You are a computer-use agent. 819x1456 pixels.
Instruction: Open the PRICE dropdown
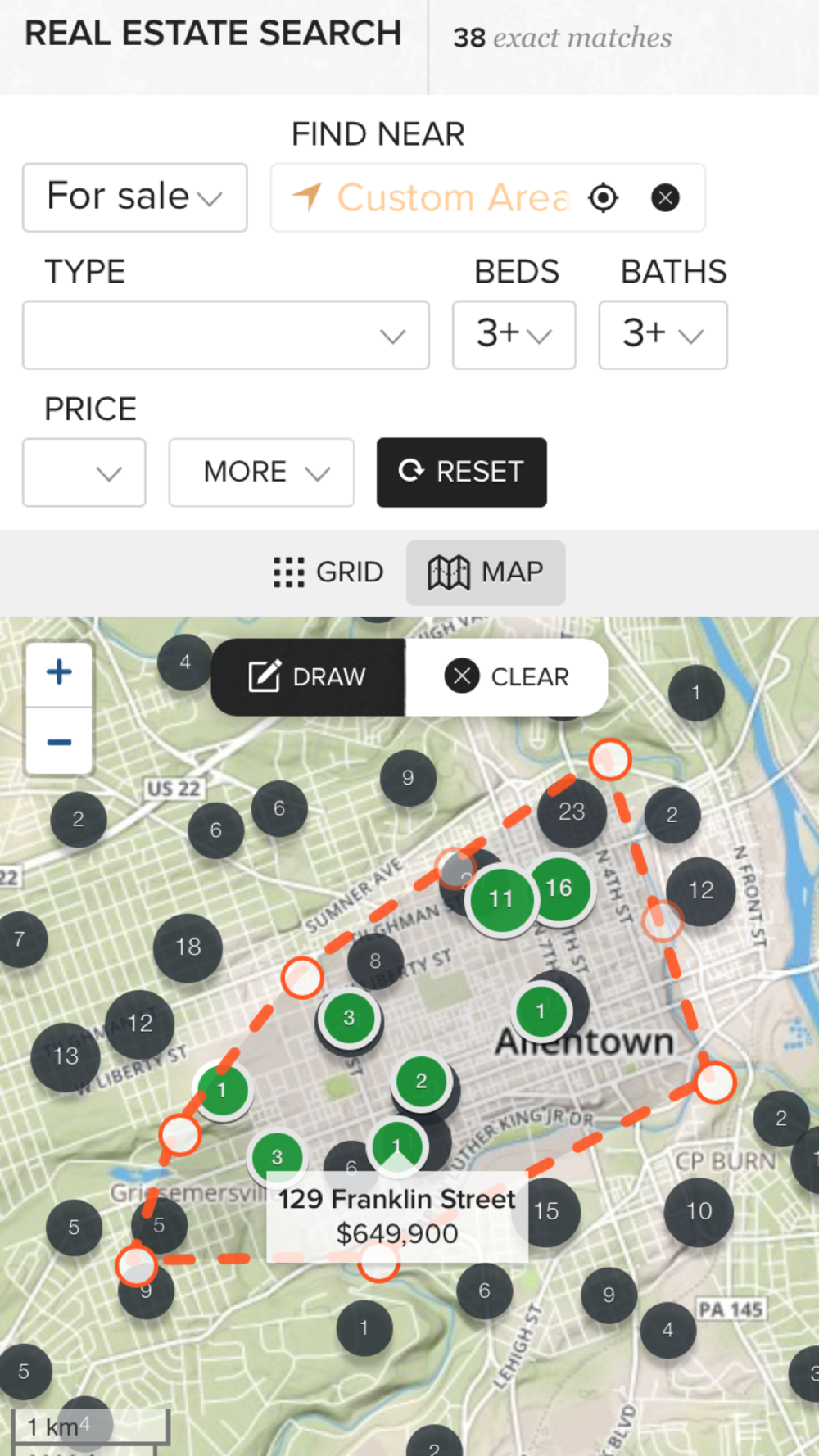point(84,473)
